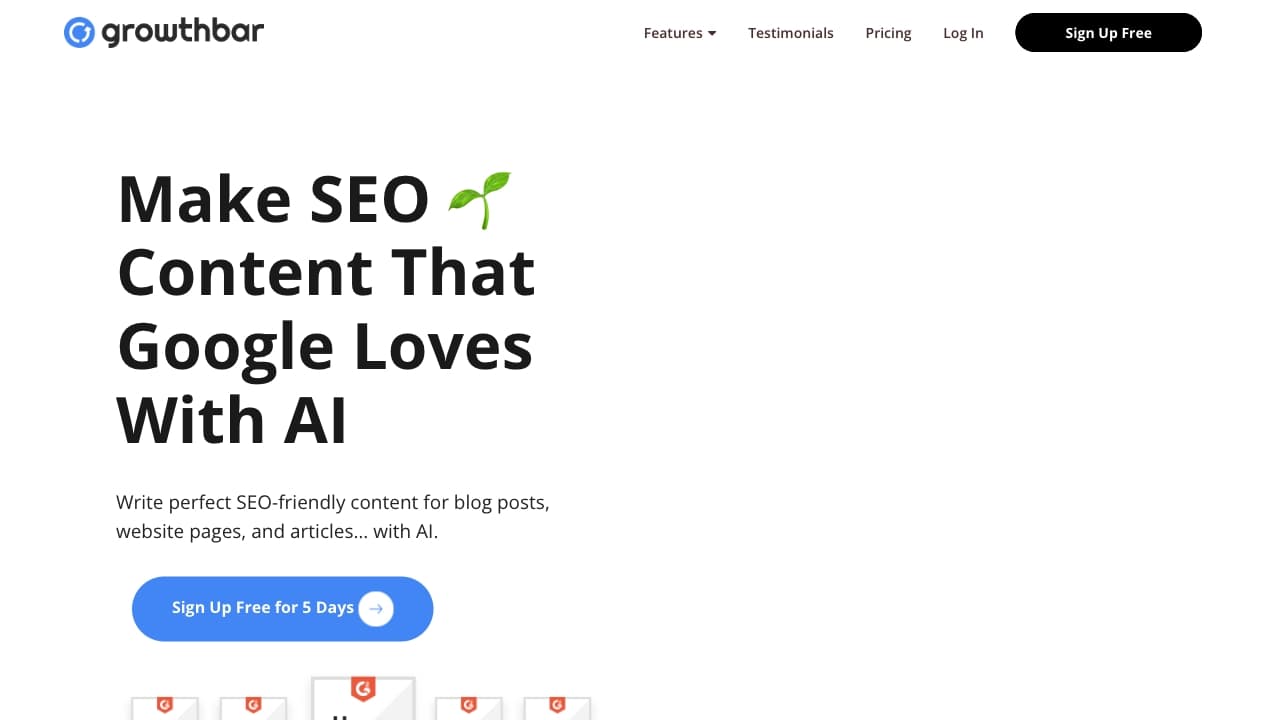Open the Pricing navigation item
1280x720 pixels.
point(888,33)
